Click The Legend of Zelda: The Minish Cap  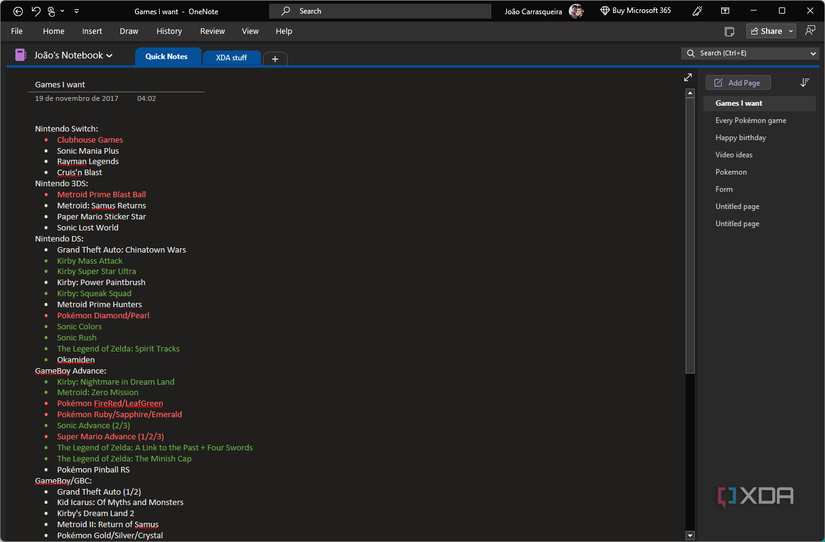pos(124,459)
